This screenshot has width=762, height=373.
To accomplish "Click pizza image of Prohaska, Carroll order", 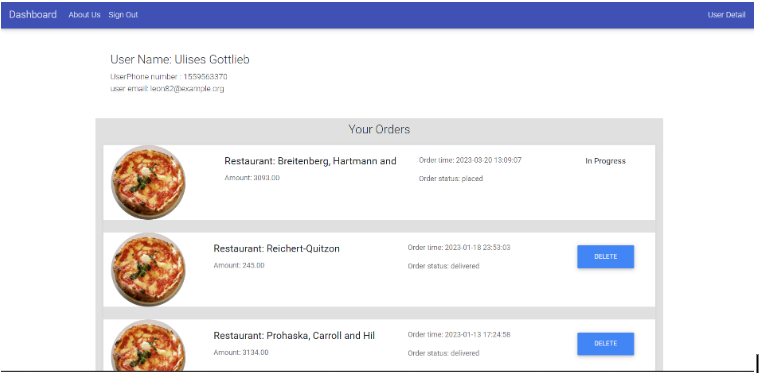I will [148, 346].
